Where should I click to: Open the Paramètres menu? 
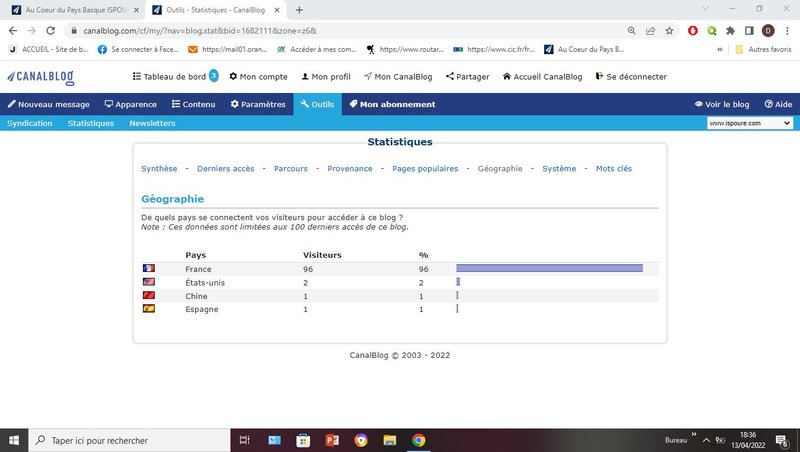click(258, 104)
